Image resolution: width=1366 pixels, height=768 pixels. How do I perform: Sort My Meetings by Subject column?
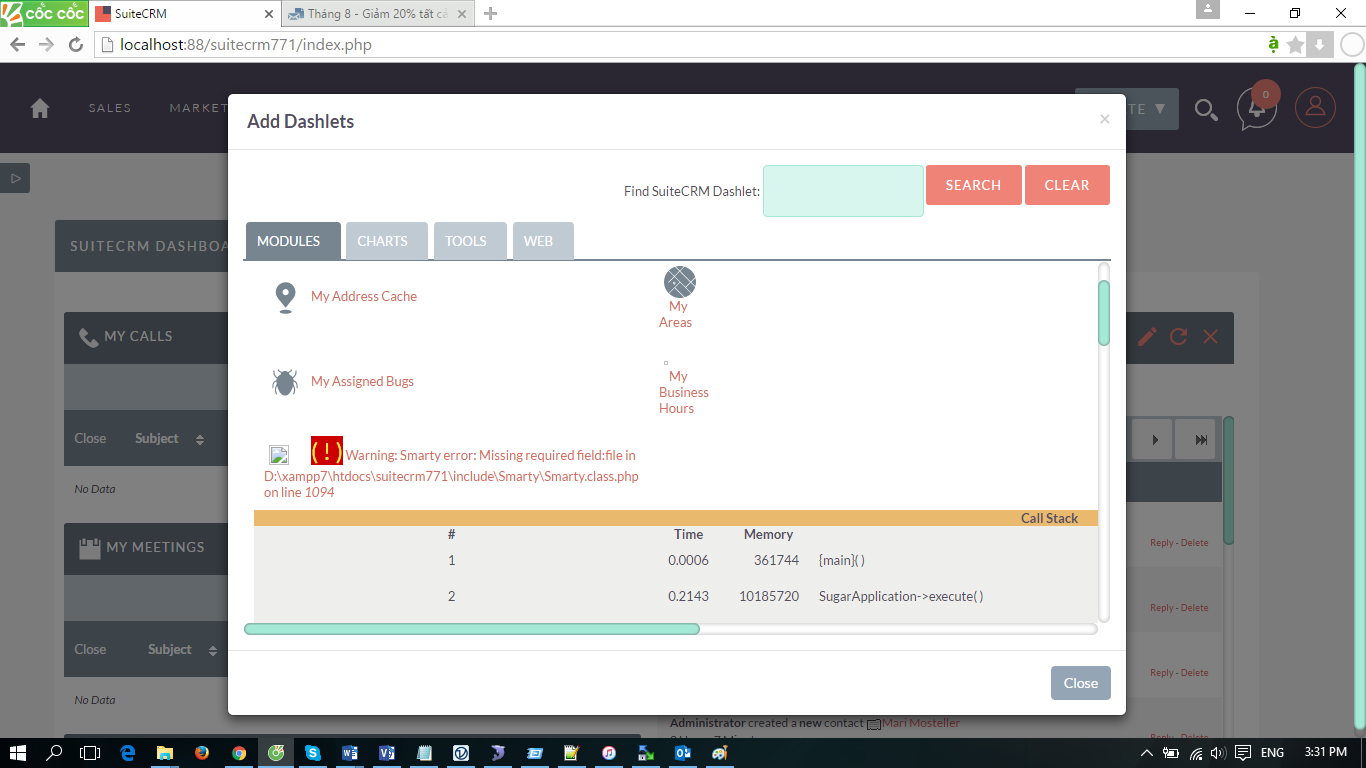pyautogui.click(x=170, y=650)
